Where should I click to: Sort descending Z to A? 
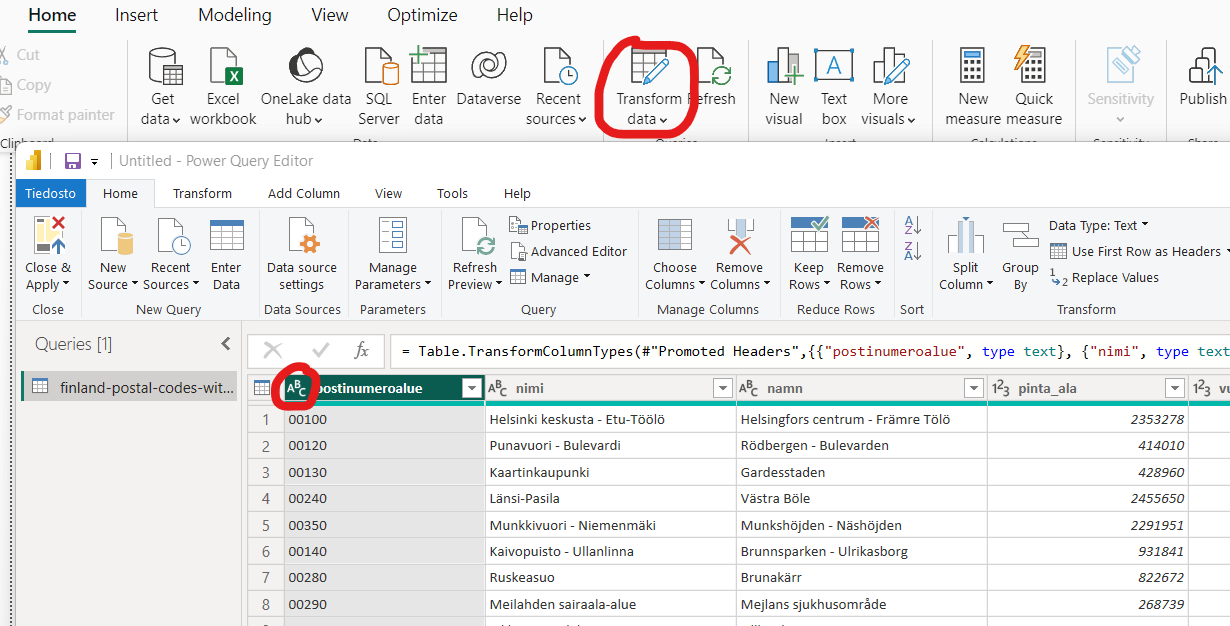coord(912,252)
